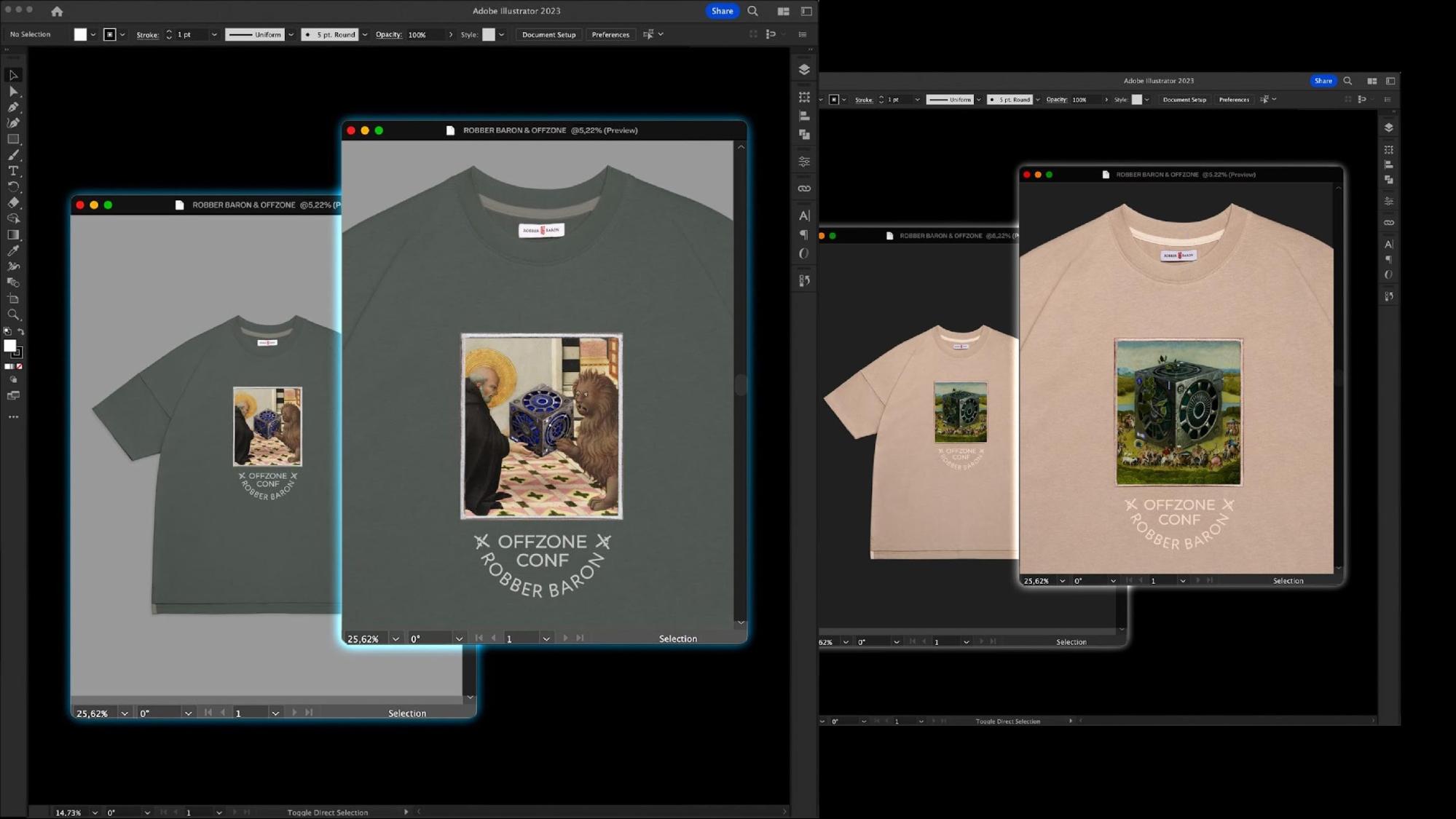Open the Artboards panel icon
The height and width of the screenshot is (819, 1456).
[804, 97]
